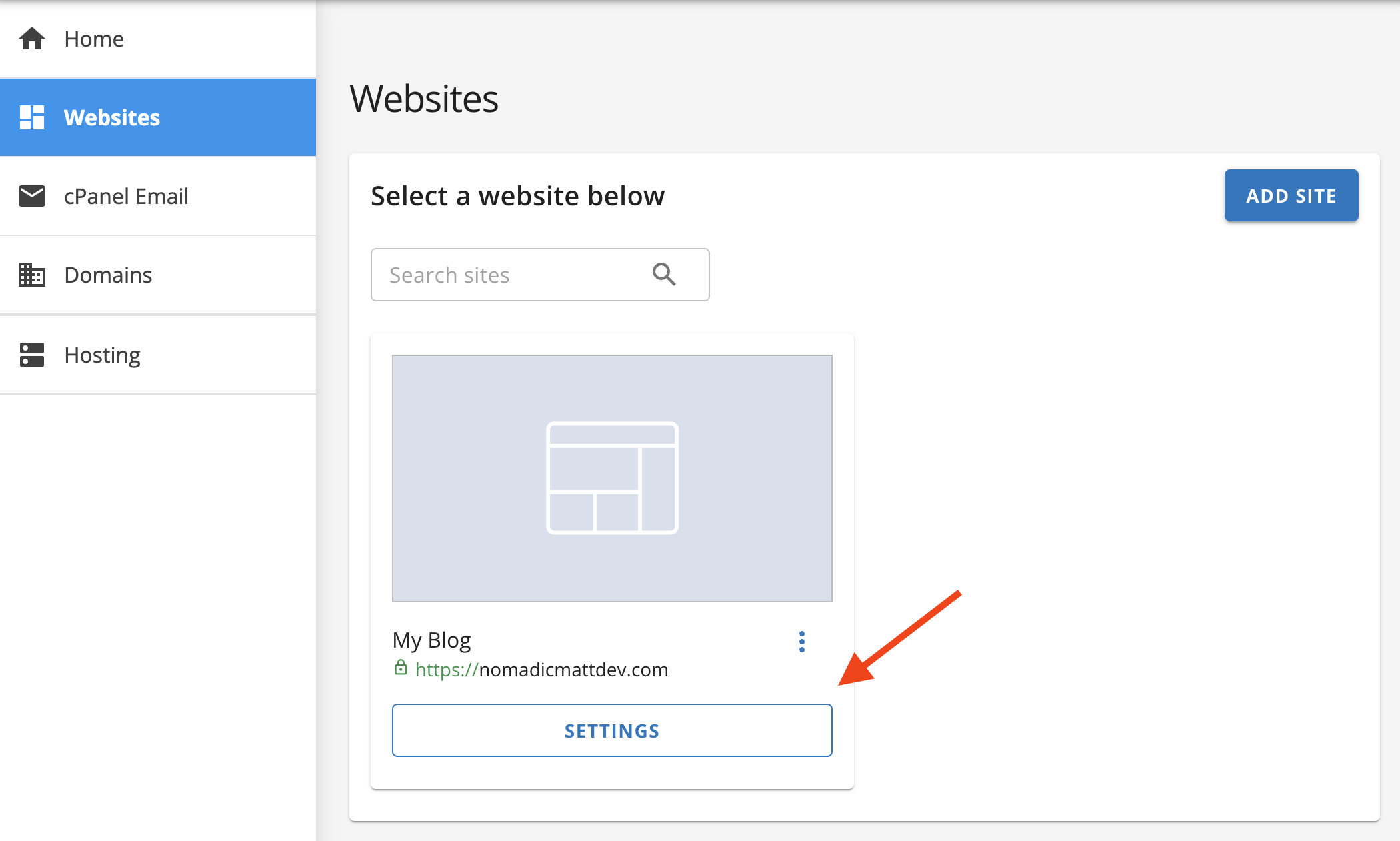Viewport: 1400px width, 841px height.
Task: Go to cPanel Email from the sidebar
Action: pyautogui.click(x=126, y=196)
